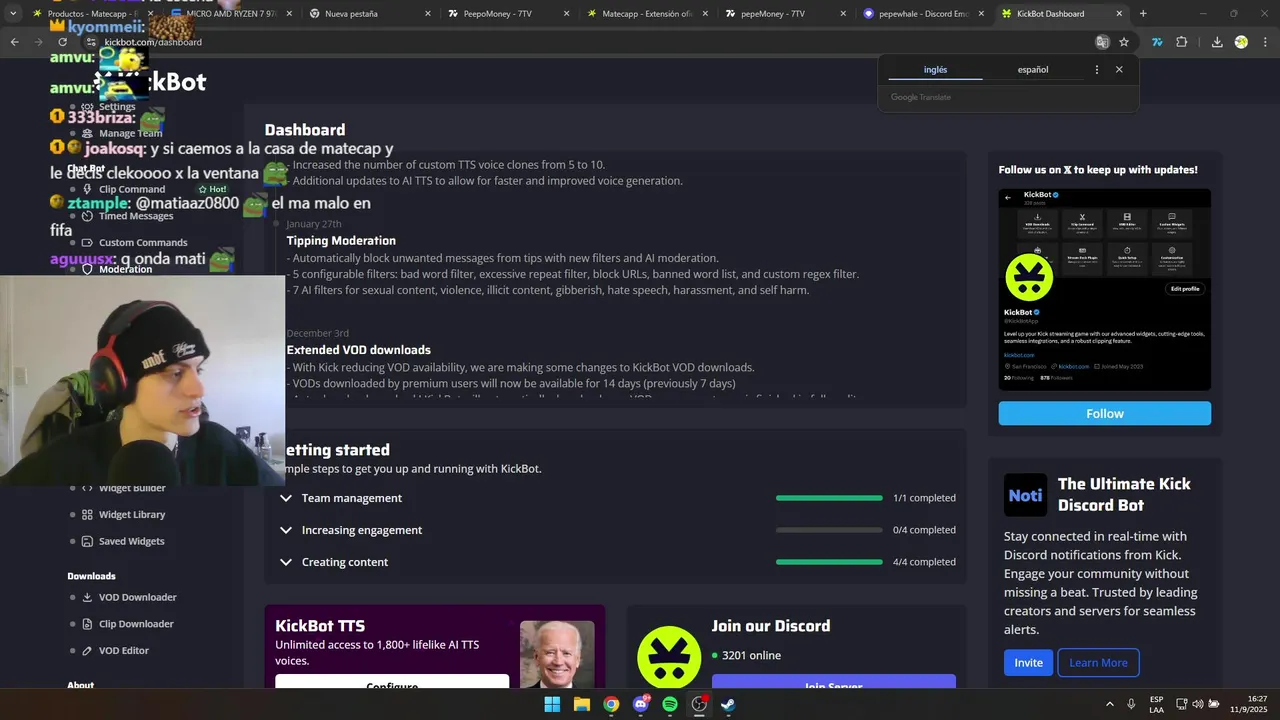Close the Google Translate popup
Image resolution: width=1280 pixels, height=720 pixels.
[1119, 70]
